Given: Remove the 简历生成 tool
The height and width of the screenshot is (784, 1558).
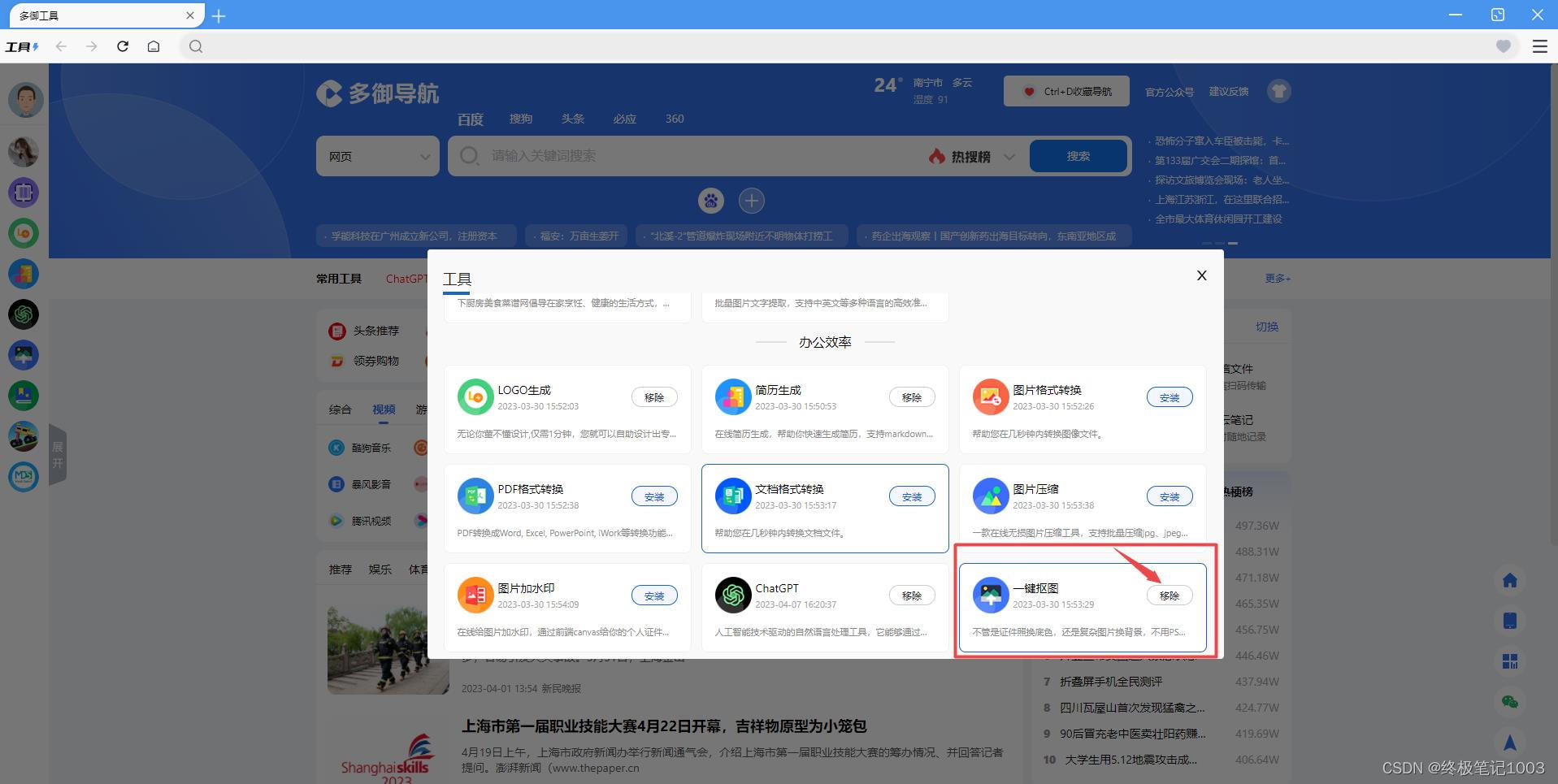Looking at the screenshot, I should (x=912, y=397).
